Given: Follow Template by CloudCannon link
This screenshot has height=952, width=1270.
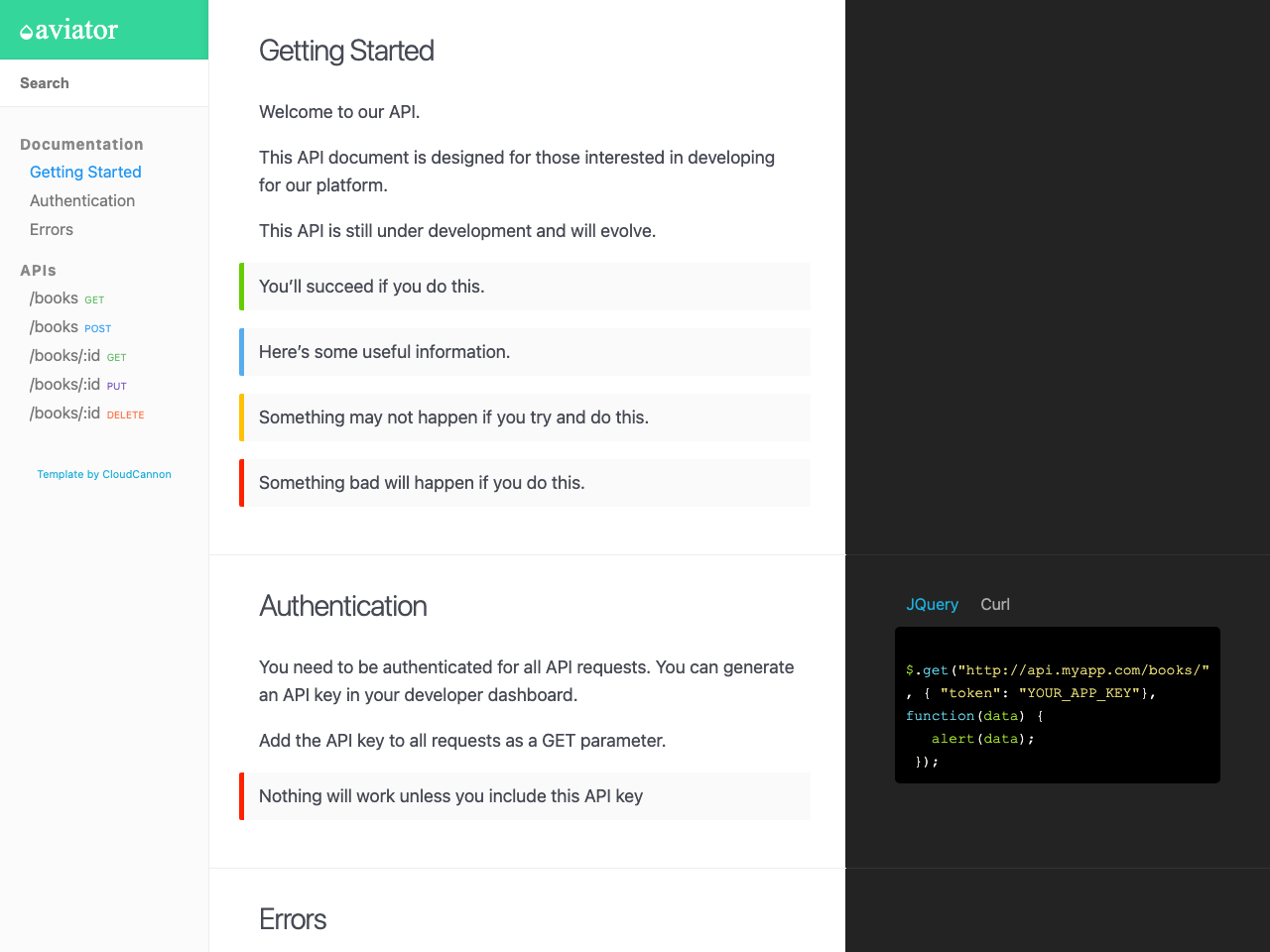Looking at the screenshot, I should coord(104,474).
